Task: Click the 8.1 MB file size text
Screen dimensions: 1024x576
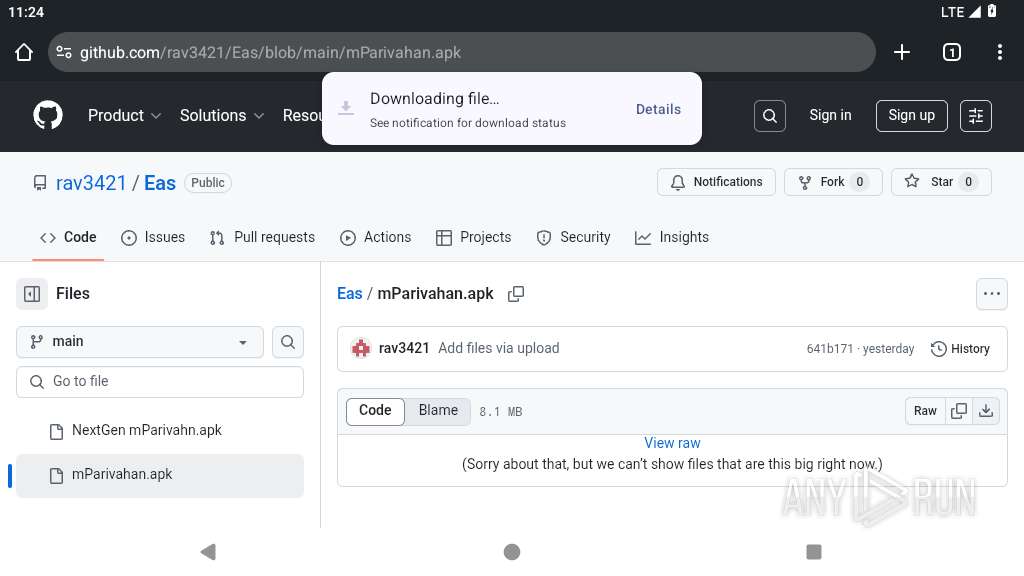Action: tap(500, 412)
